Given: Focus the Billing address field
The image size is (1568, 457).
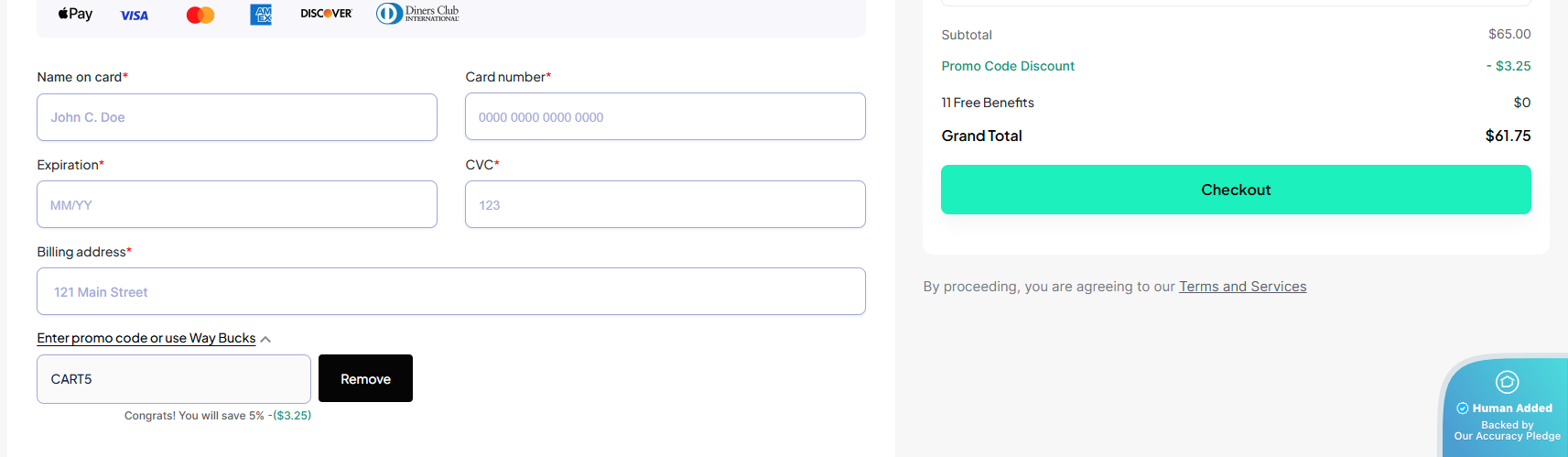Looking at the screenshot, I should [x=450, y=292].
